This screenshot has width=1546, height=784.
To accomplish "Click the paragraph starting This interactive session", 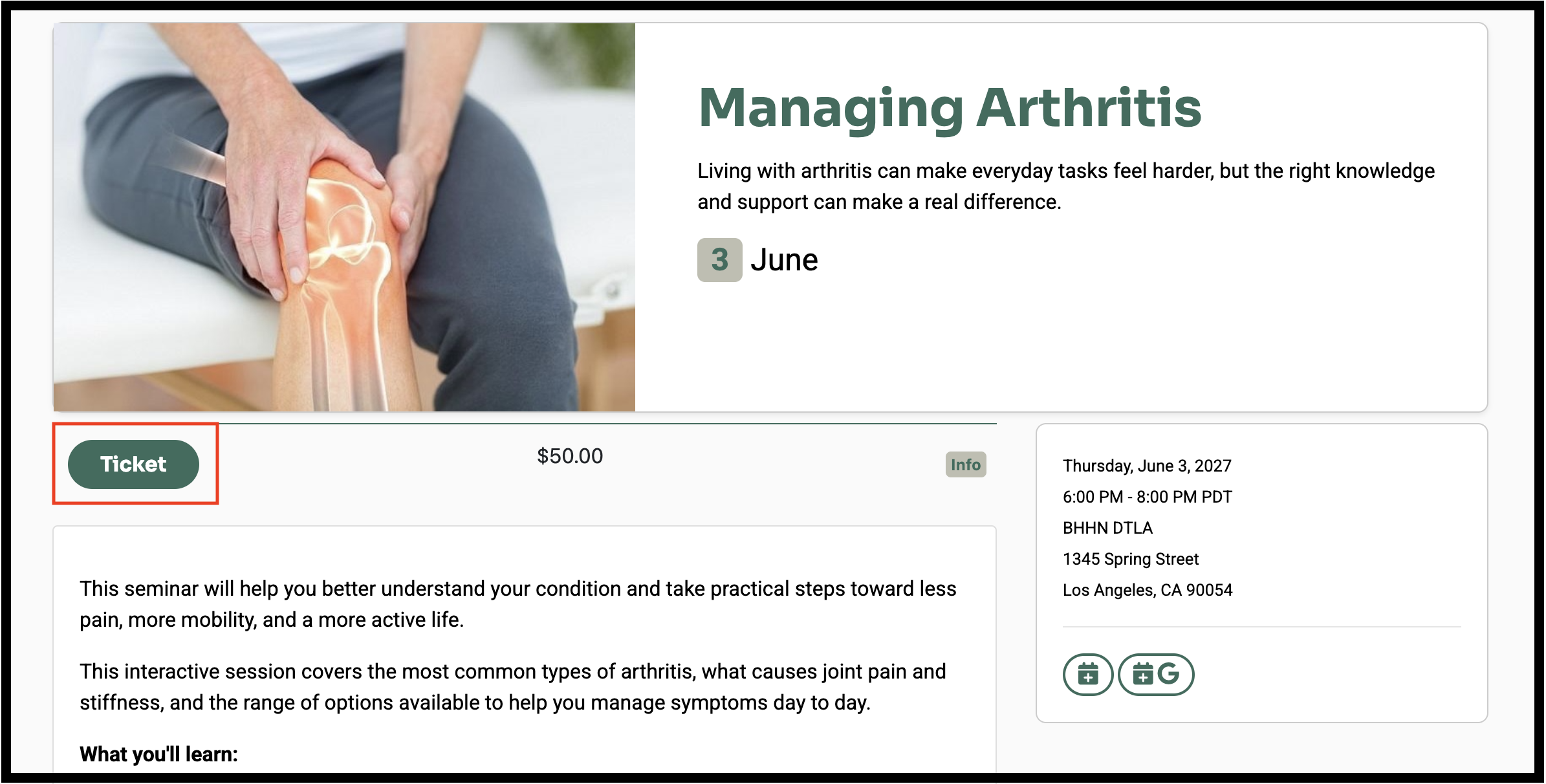I will pyautogui.click(x=512, y=687).
